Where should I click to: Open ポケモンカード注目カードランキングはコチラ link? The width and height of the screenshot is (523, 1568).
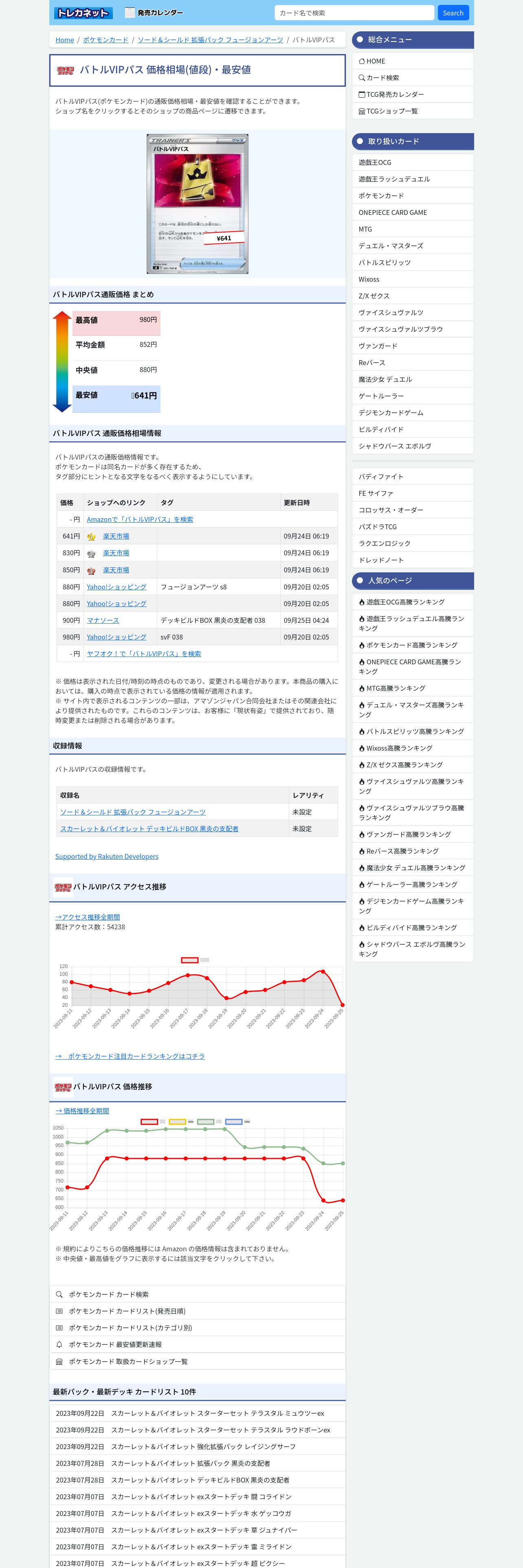[x=130, y=1057]
